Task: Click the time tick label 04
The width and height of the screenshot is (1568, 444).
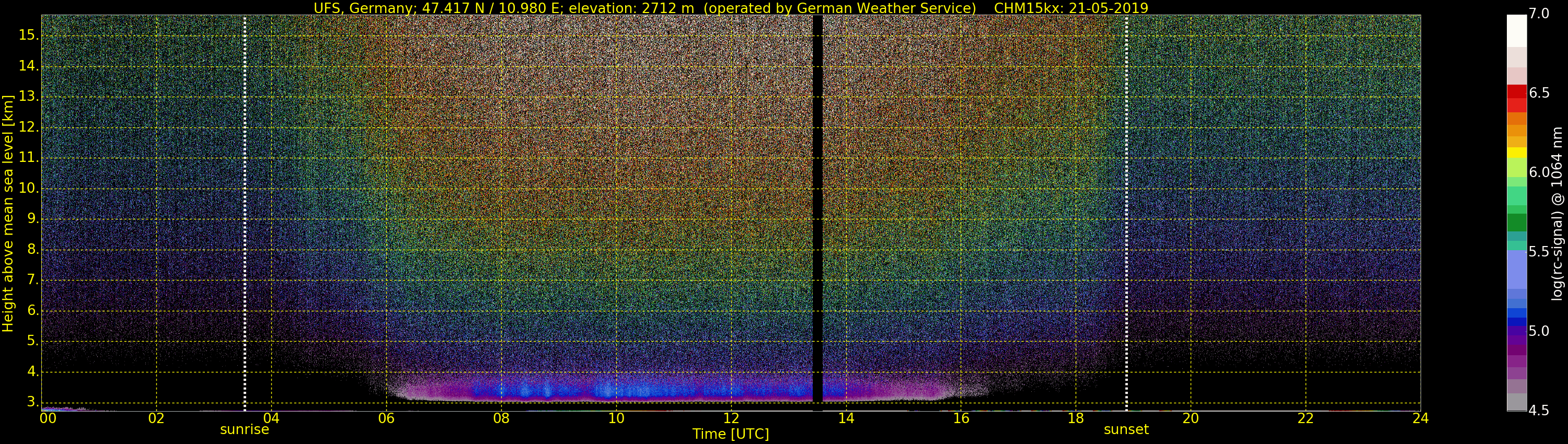Action: (x=271, y=418)
